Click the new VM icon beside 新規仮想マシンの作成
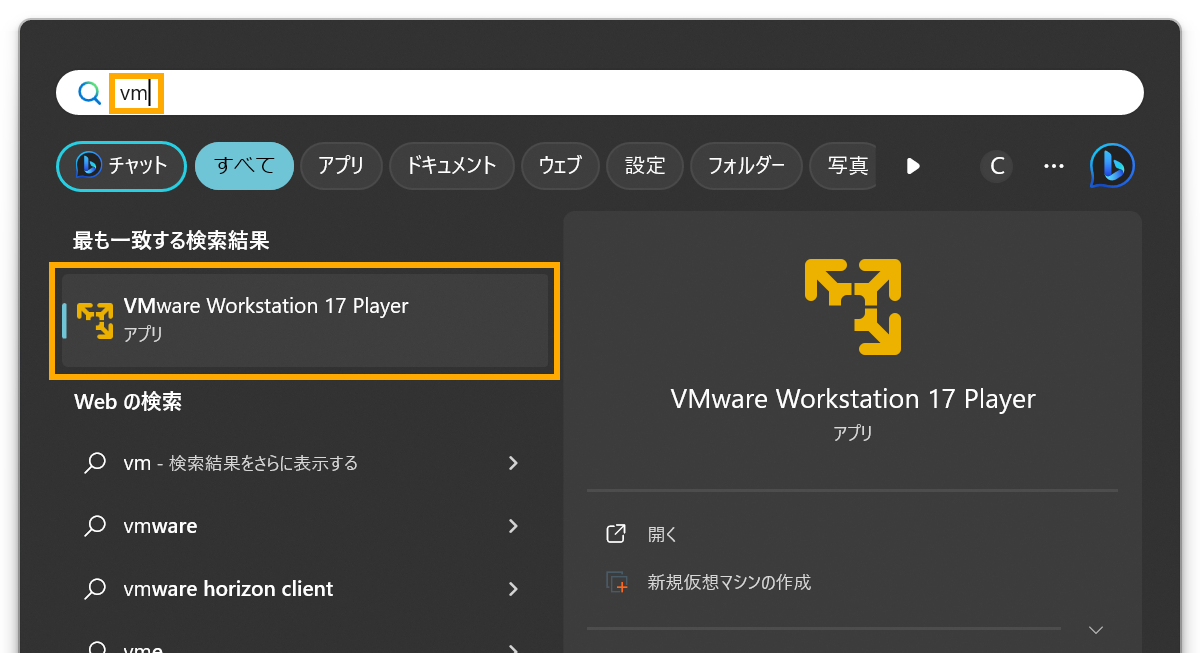 (617, 582)
